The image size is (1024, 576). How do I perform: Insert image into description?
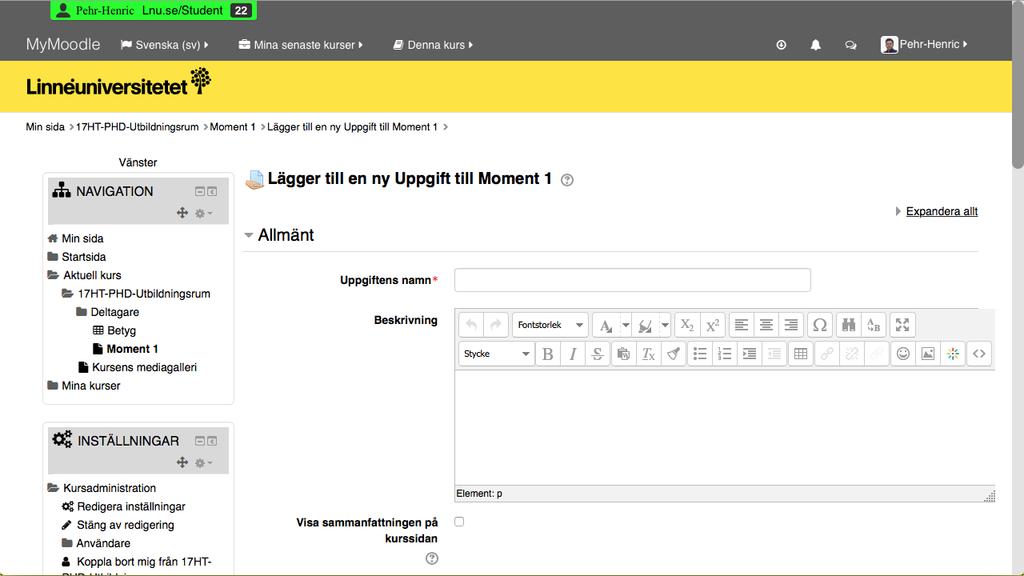[928, 353]
